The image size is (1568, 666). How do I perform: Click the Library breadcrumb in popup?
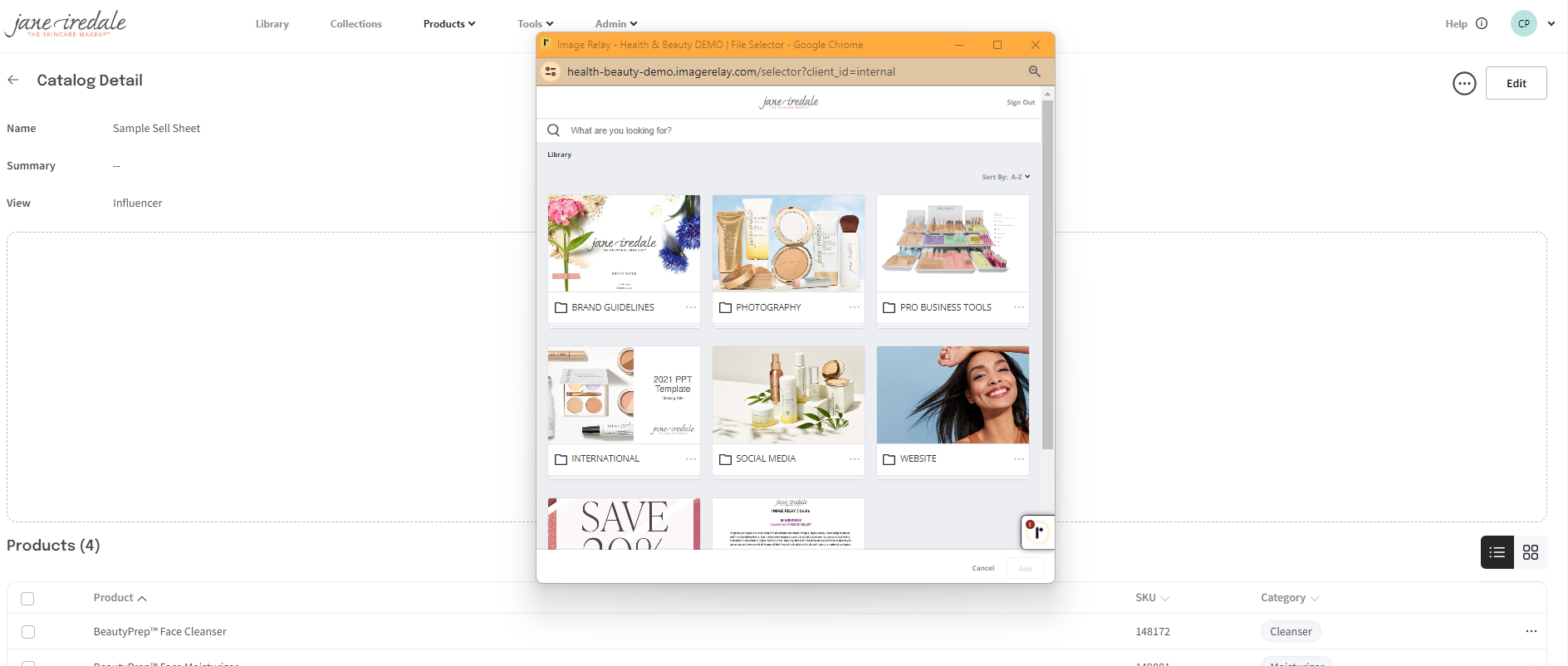[x=559, y=154]
